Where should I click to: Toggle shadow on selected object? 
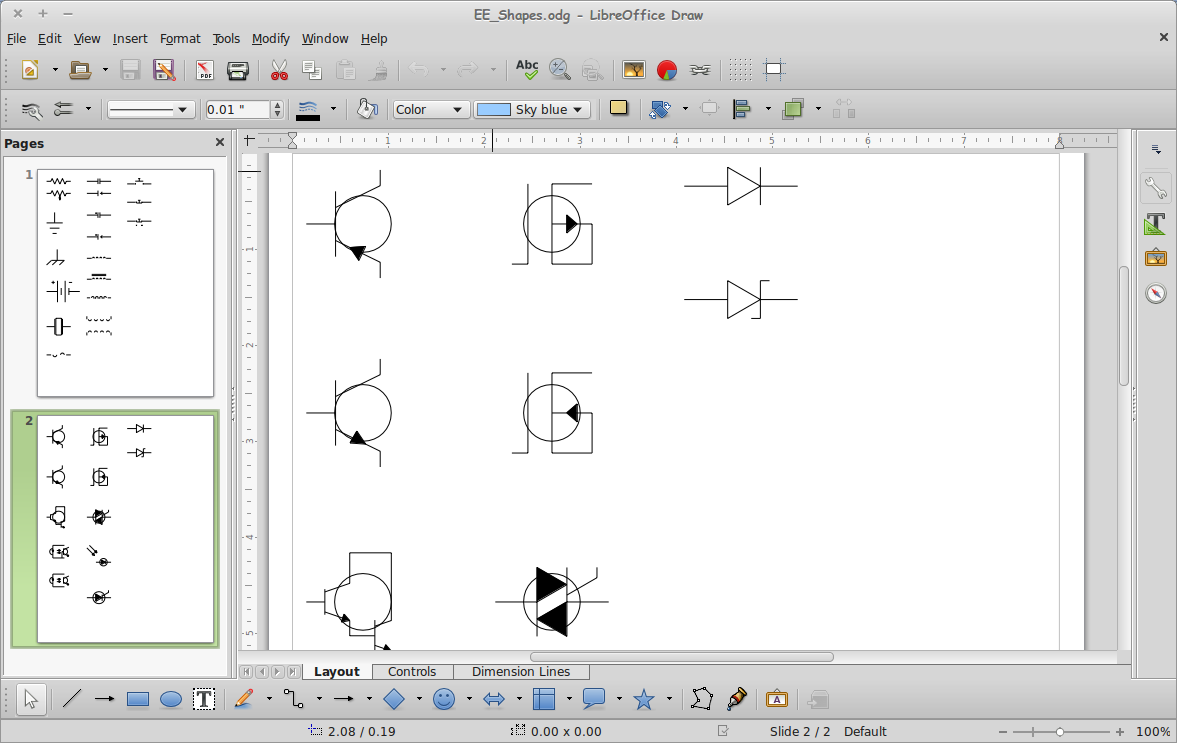click(619, 108)
